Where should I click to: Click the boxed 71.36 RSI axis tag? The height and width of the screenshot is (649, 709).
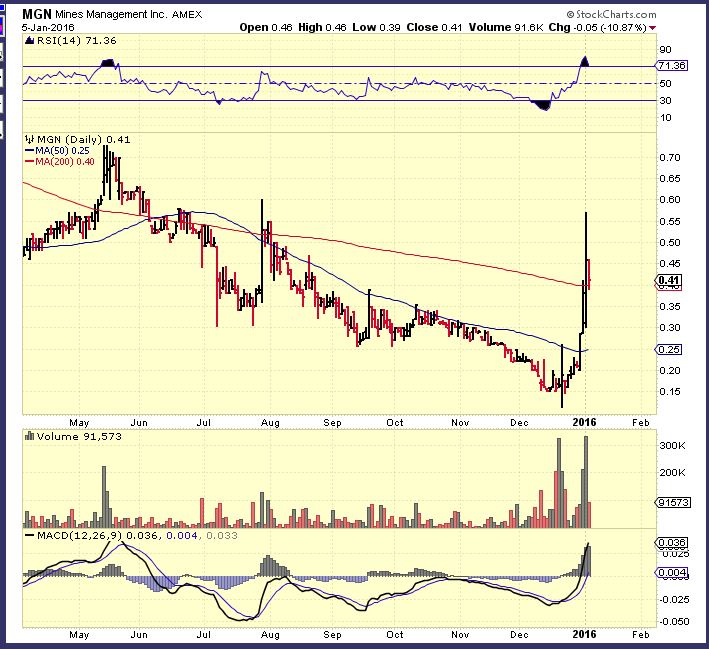672,66
